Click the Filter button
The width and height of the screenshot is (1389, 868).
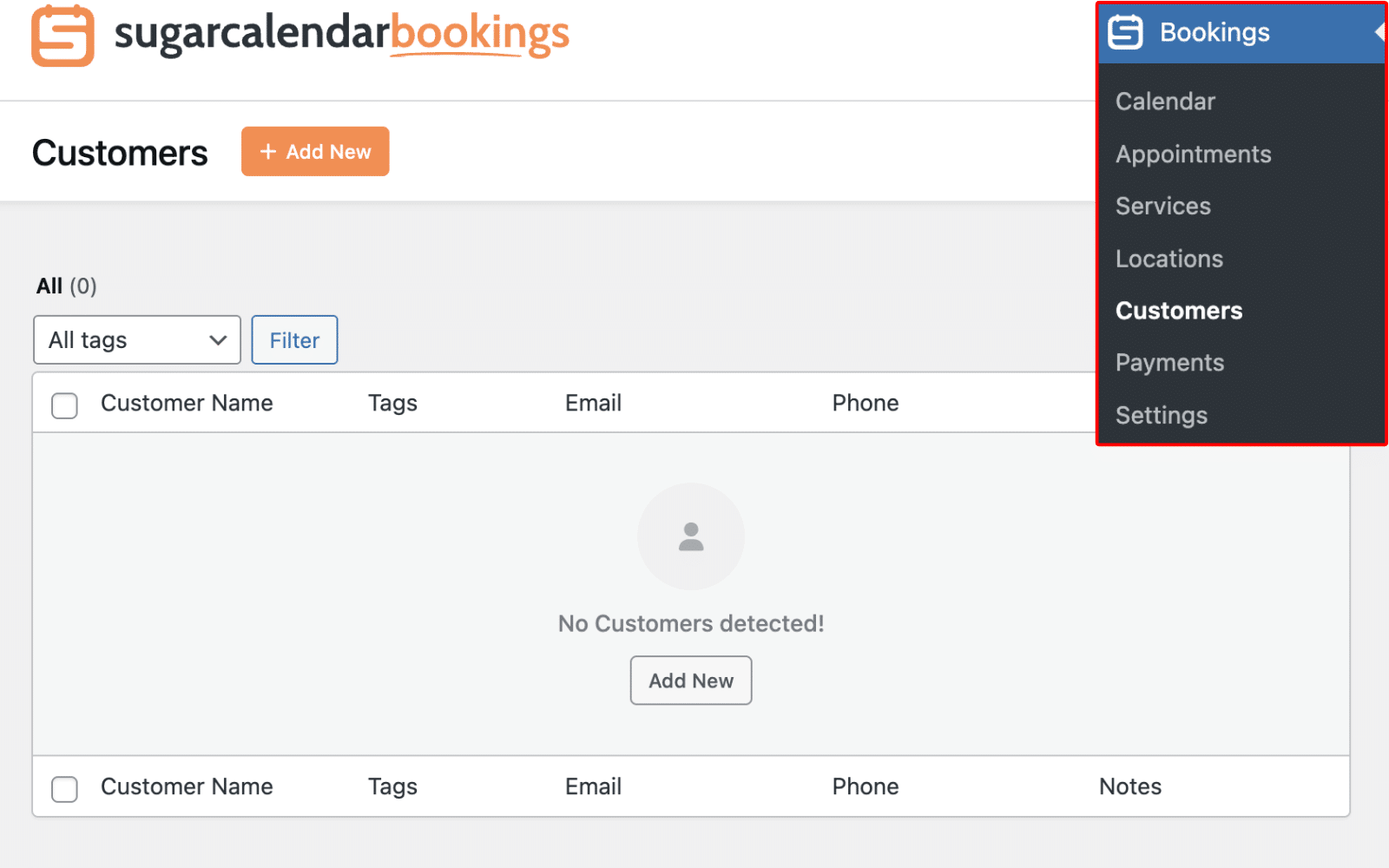tap(294, 340)
